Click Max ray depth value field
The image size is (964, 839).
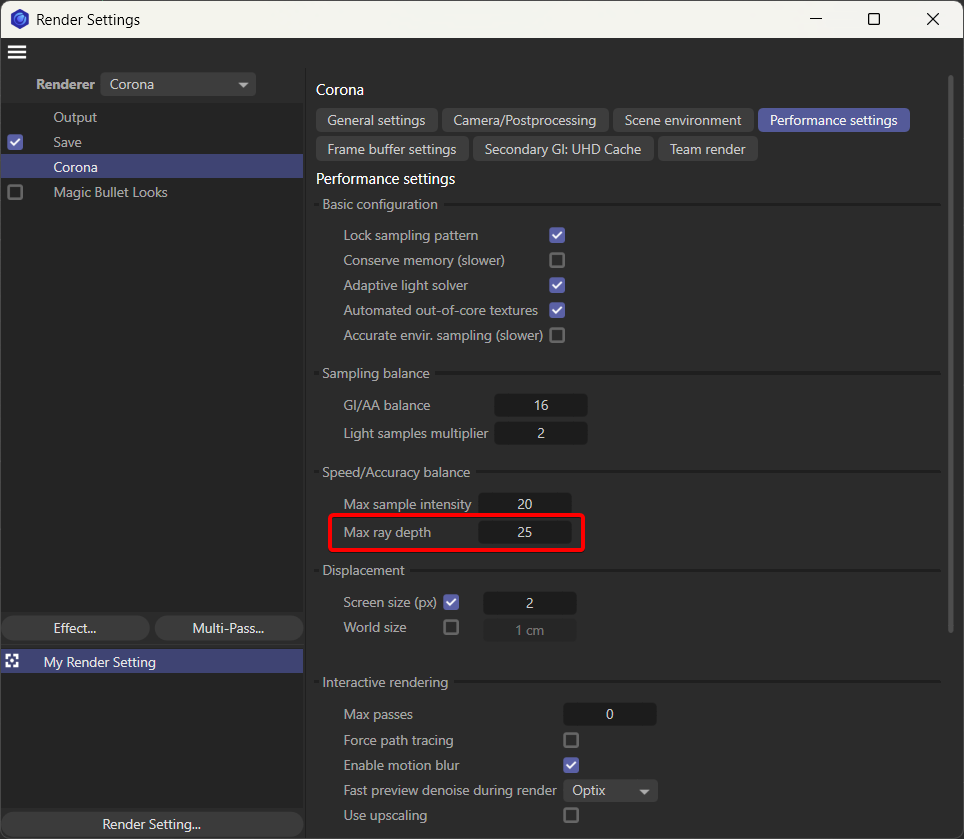click(x=524, y=532)
